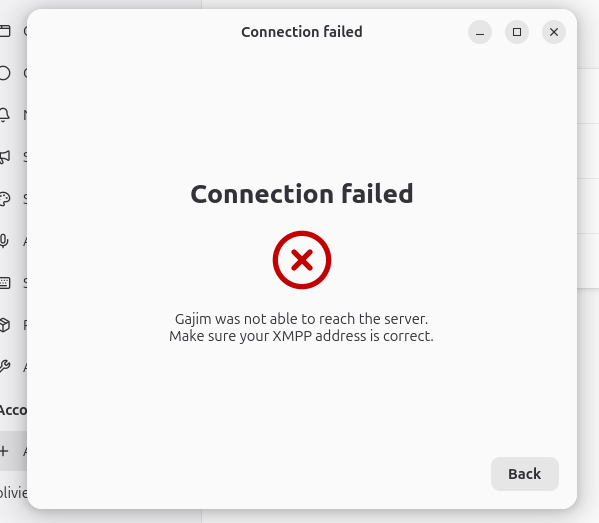This screenshot has width=599, height=523.
Task: Minimize the Connection failed window
Action: (x=480, y=32)
